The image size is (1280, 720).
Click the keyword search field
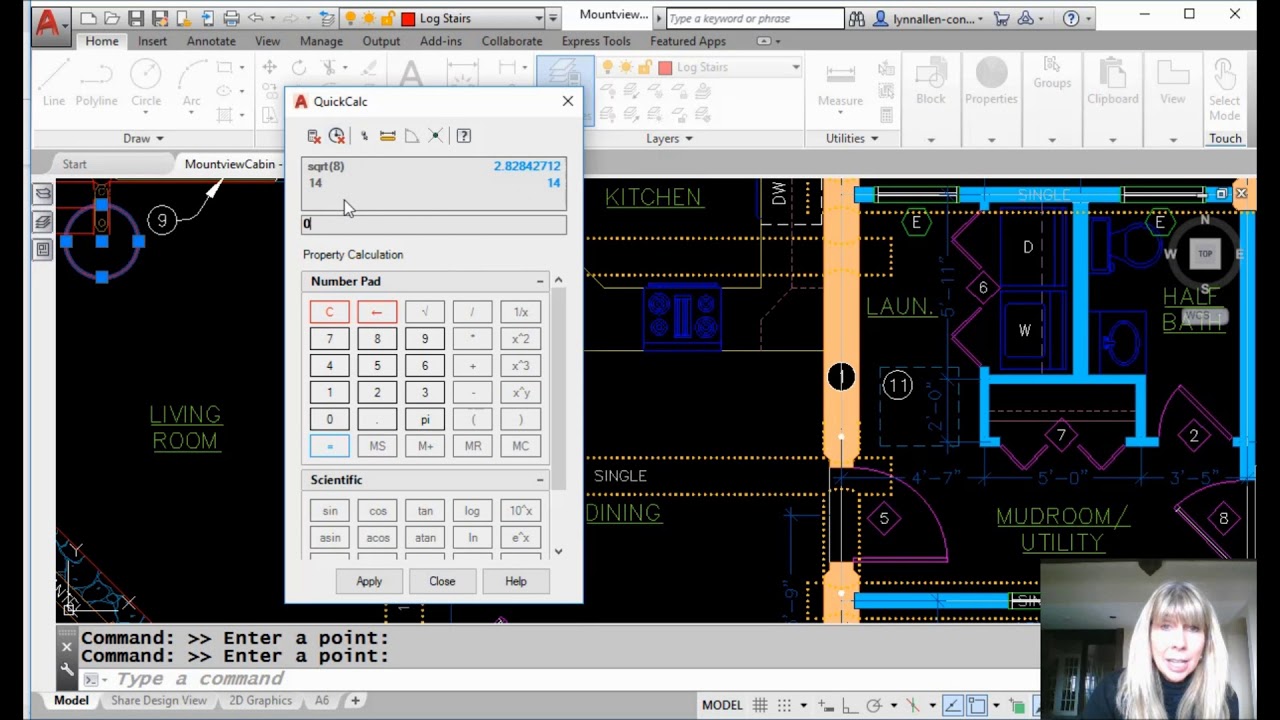click(x=755, y=18)
